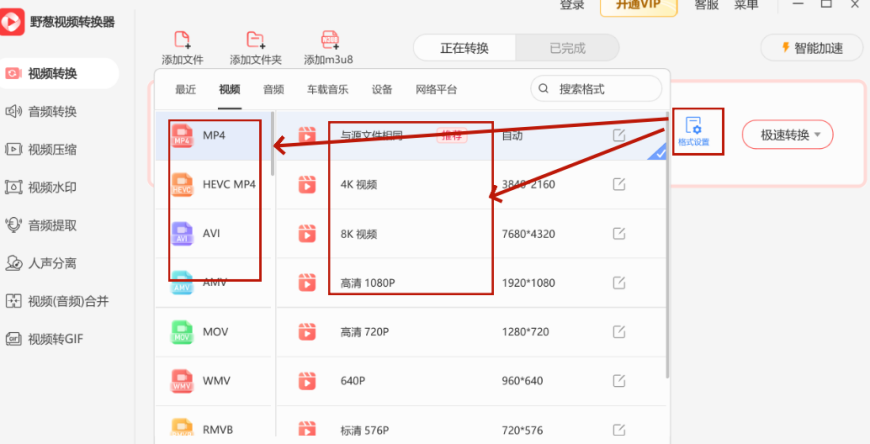Open the 极速转换 dropdown
The height and width of the screenshot is (444, 870).
pyautogui.click(x=787, y=135)
